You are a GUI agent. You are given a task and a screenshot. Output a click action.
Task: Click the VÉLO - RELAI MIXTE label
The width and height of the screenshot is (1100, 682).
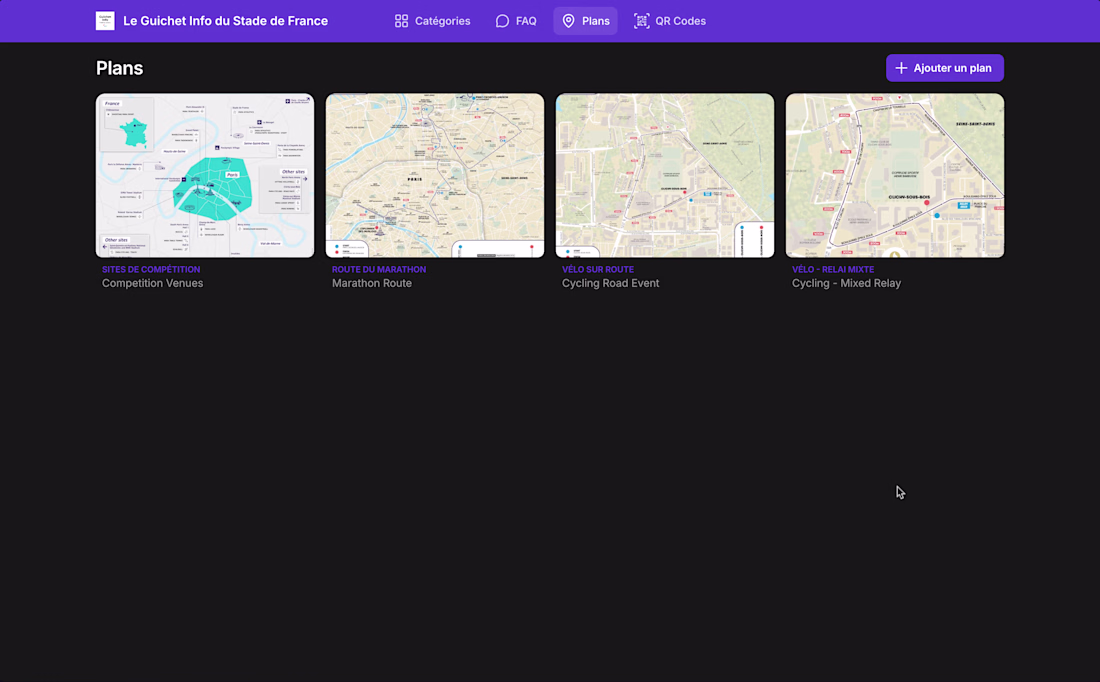833,269
